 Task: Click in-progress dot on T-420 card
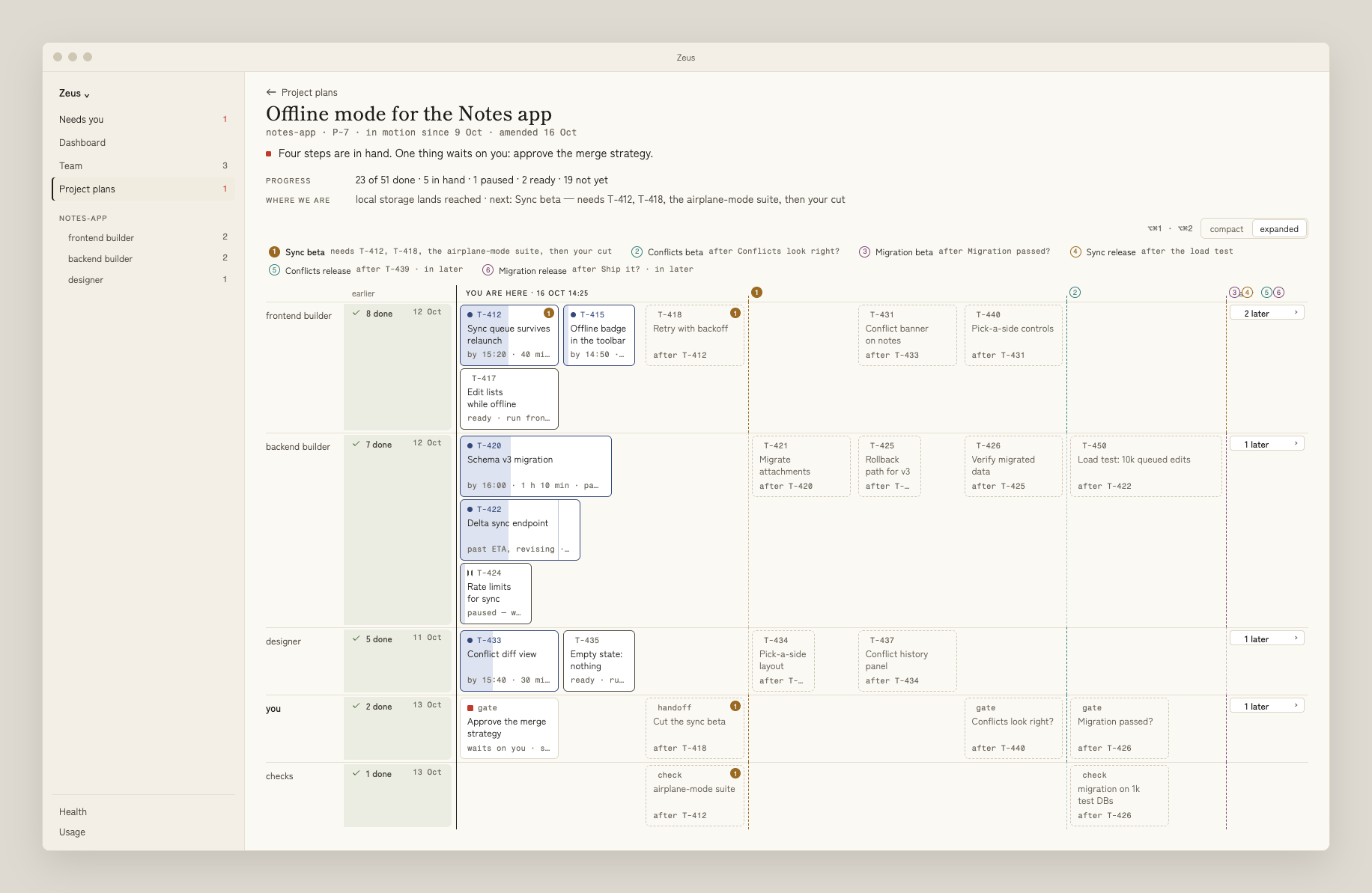(470, 445)
